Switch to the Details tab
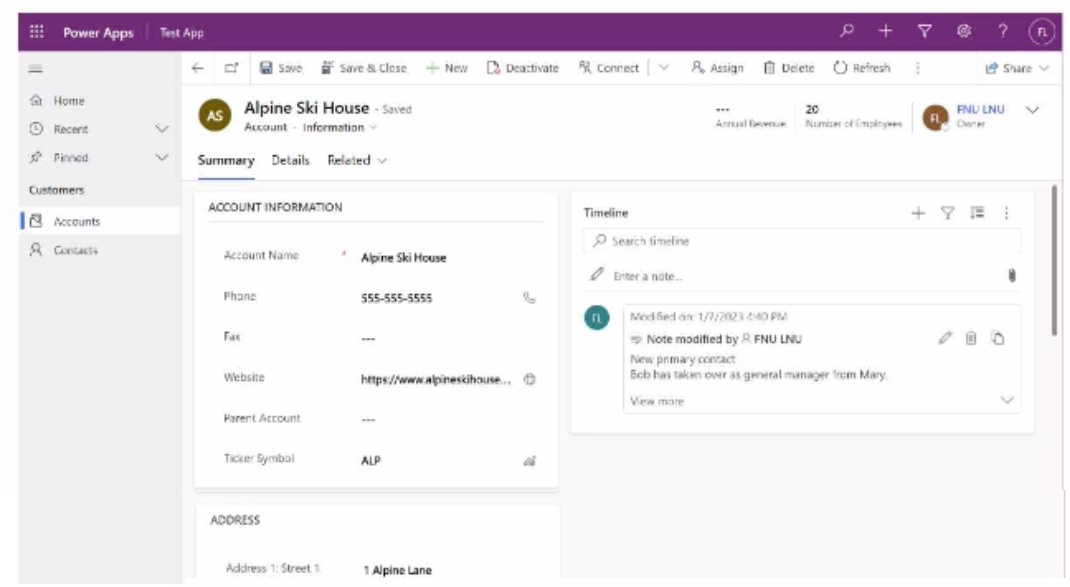The height and width of the screenshot is (587, 1070). click(x=290, y=160)
